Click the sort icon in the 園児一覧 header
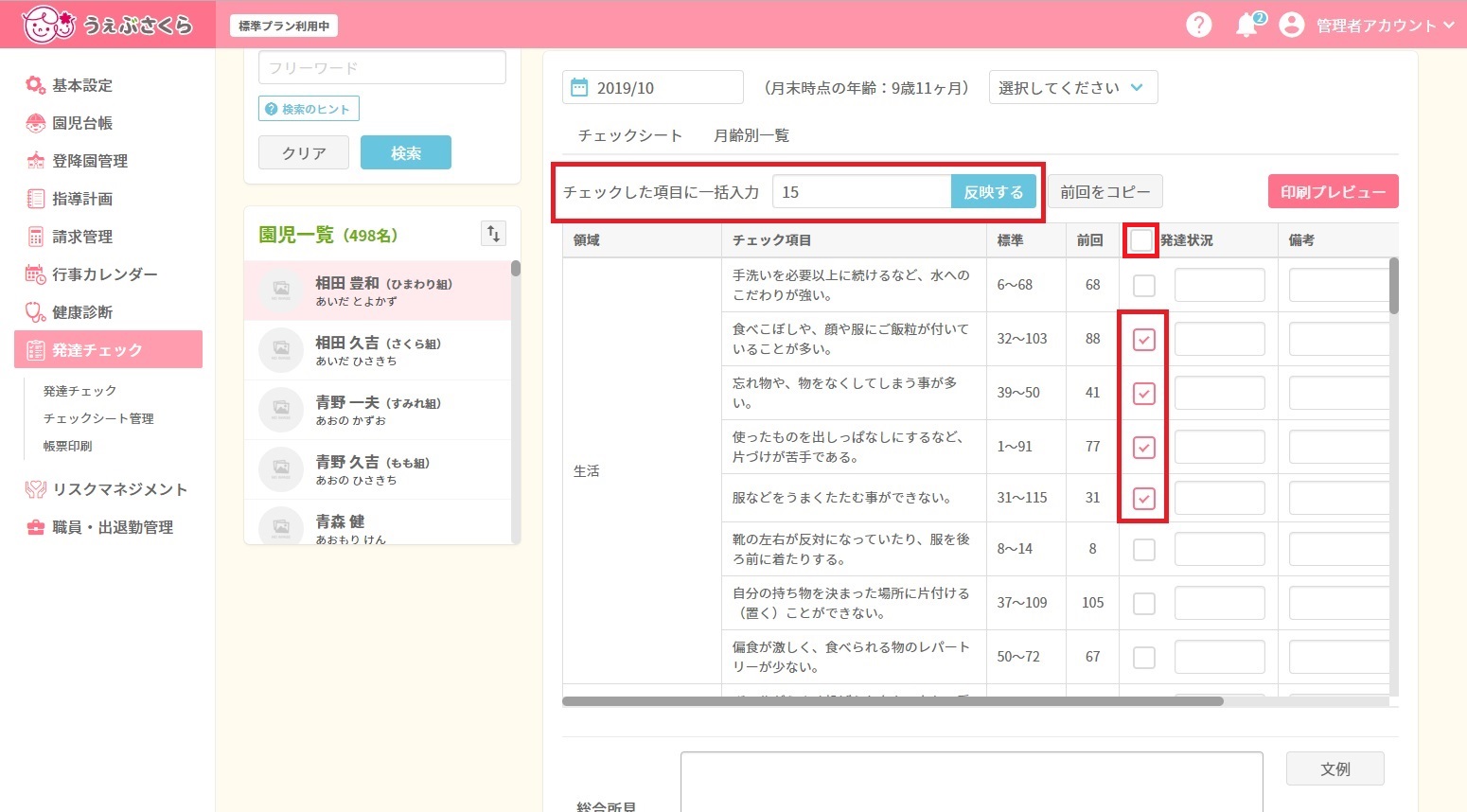Image resolution: width=1467 pixels, height=812 pixels. coord(494,234)
